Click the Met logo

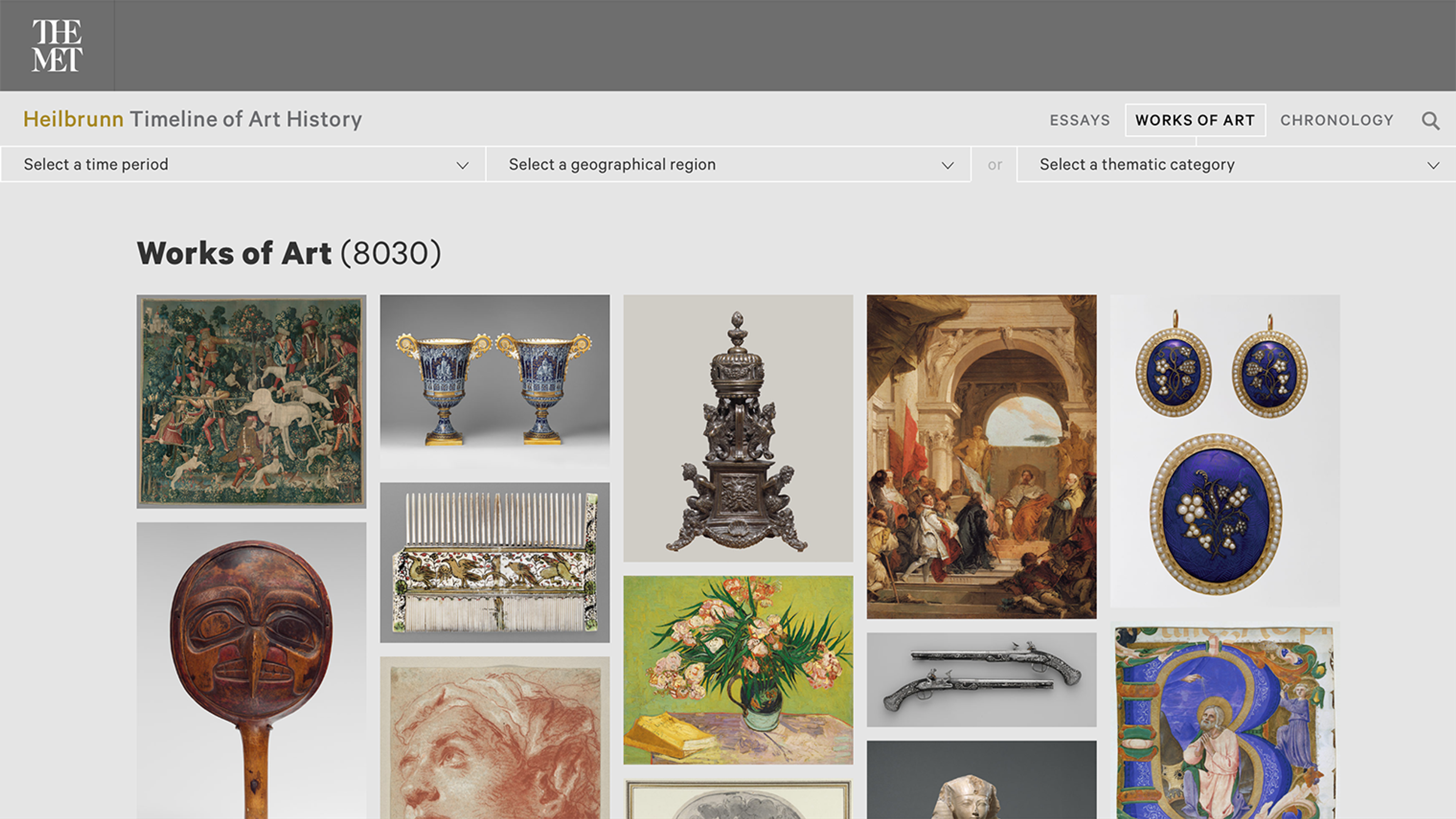pos(56,46)
